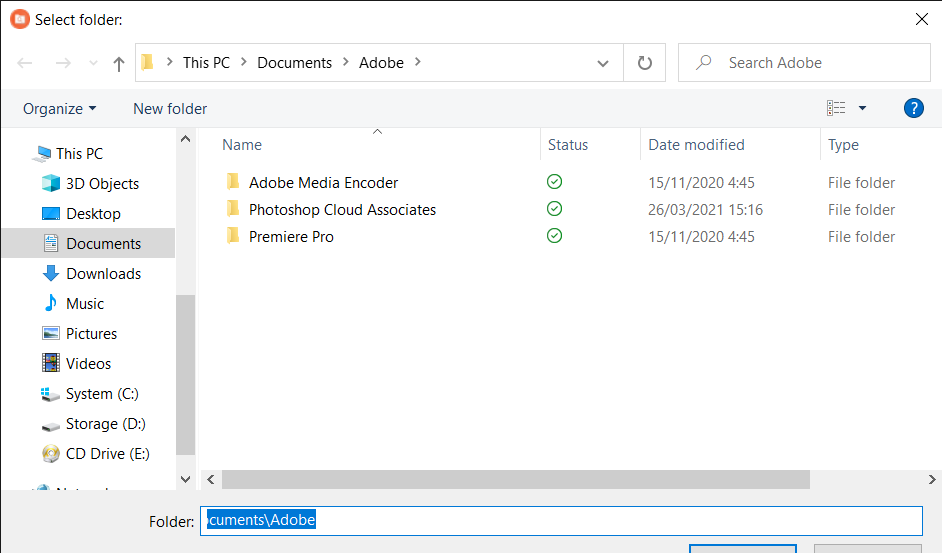Screen dimensions: 942x553
Task: Open the Organize menu
Action: pyautogui.click(x=59, y=109)
